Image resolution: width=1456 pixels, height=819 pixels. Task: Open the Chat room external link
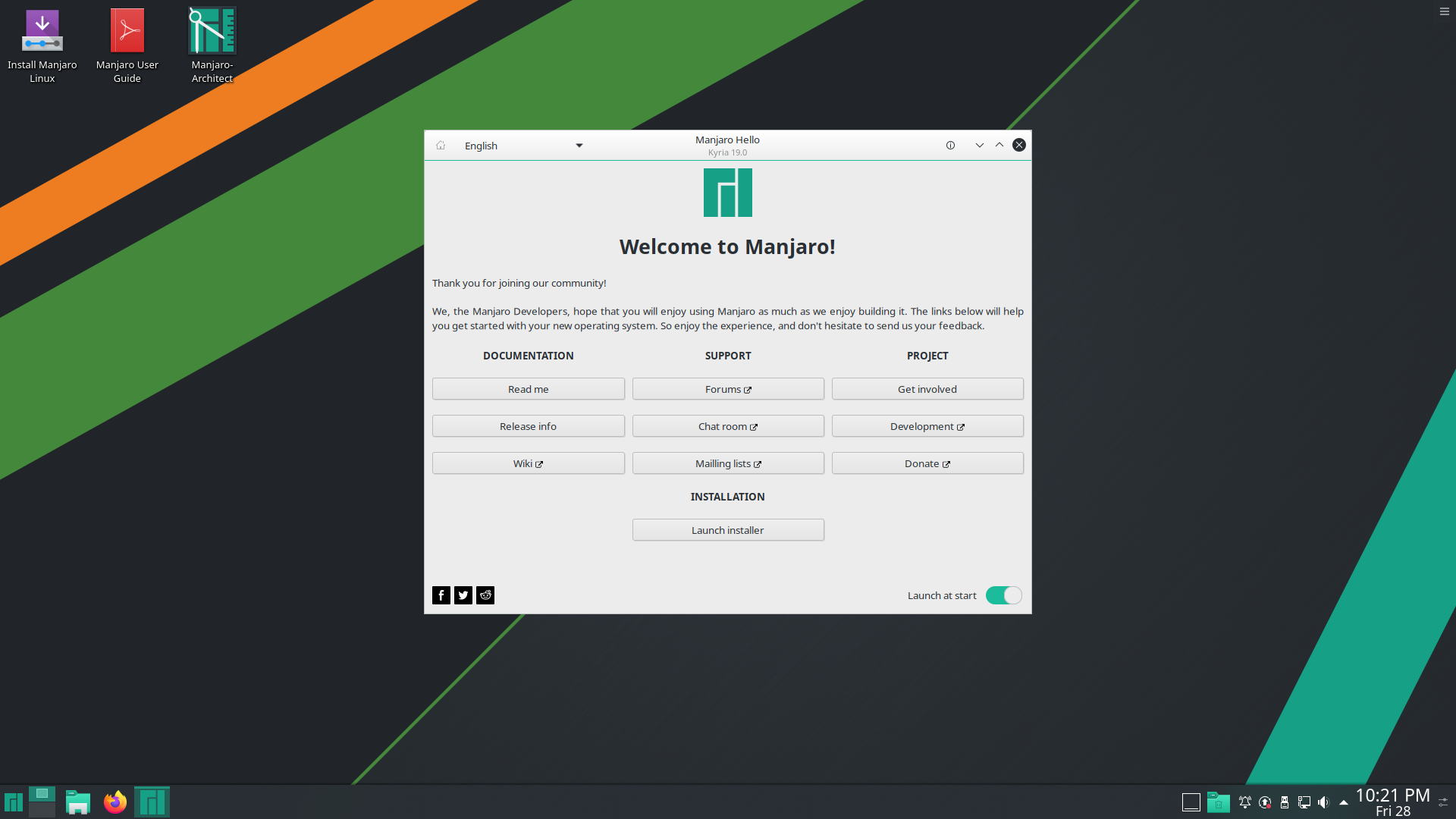728,426
